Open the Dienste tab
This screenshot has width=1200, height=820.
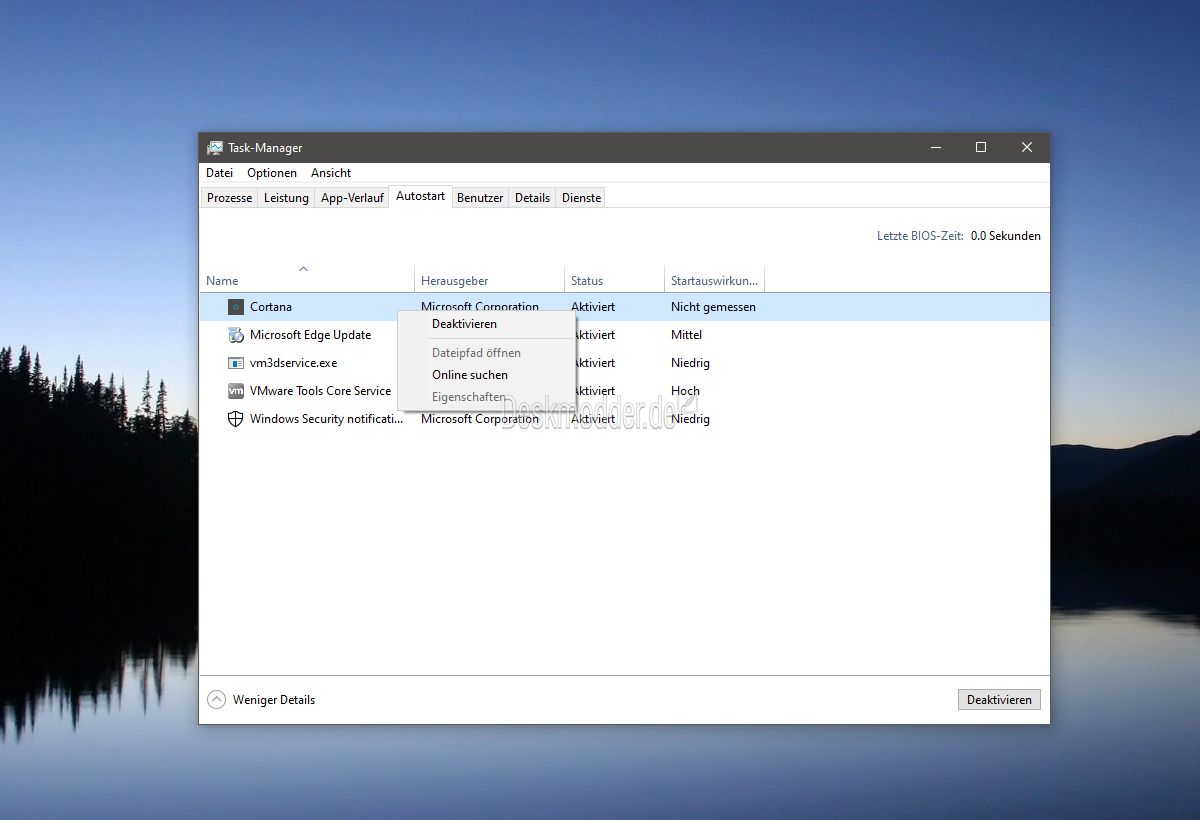[x=582, y=198]
